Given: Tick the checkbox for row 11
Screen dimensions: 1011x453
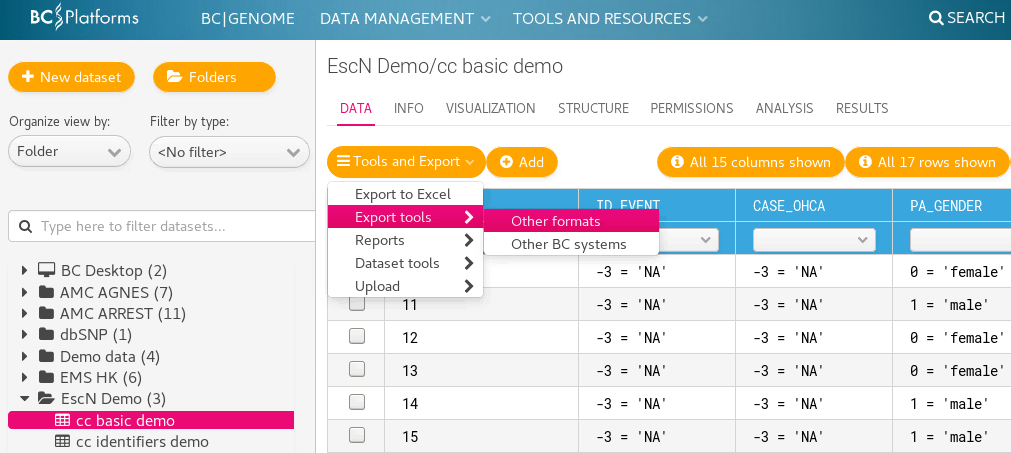Looking at the screenshot, I should pos(357,304).
